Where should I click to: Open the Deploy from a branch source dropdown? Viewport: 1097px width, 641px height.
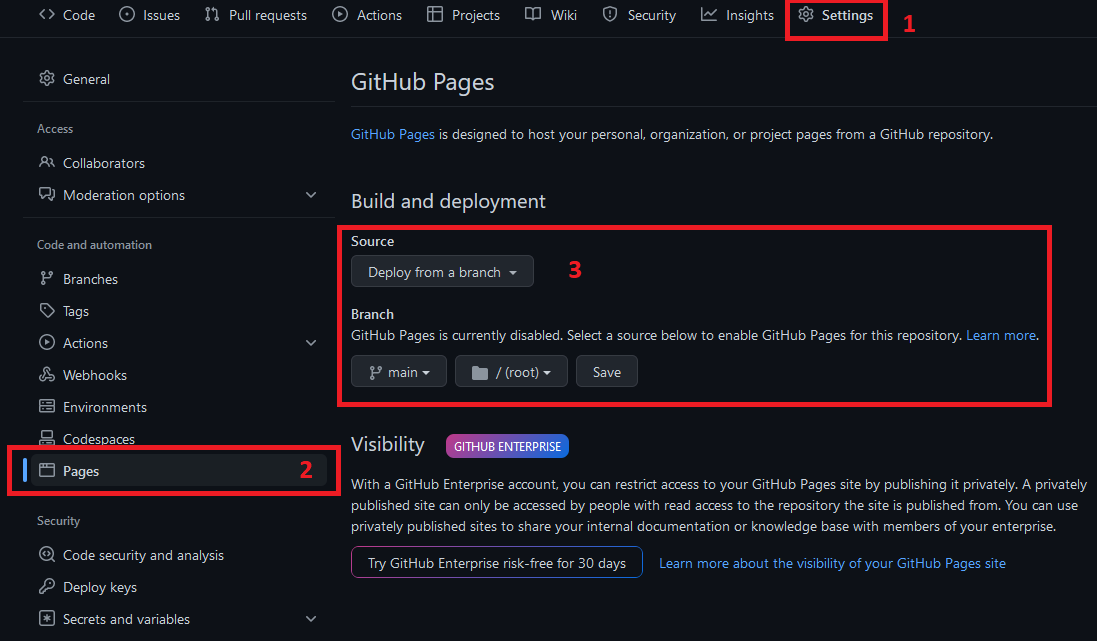[x=442, y=272]
